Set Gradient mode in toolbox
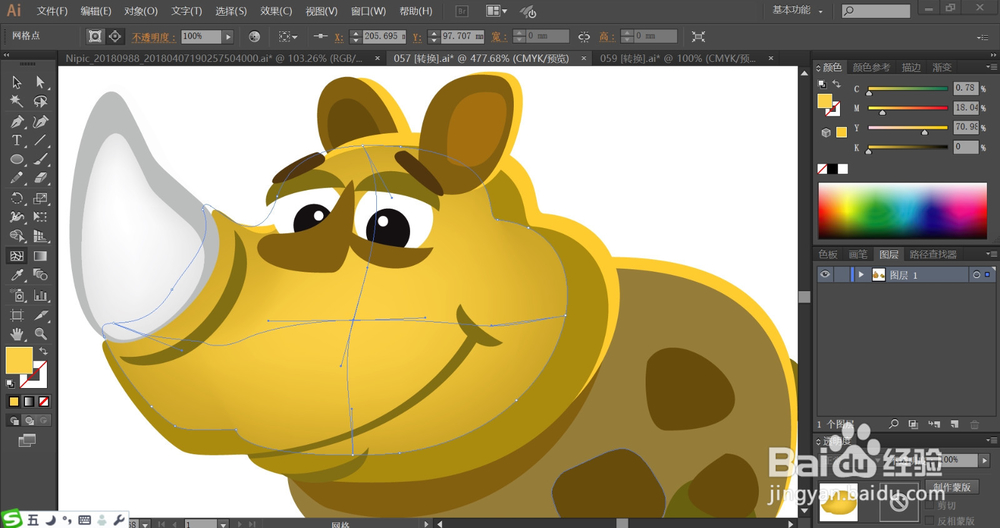Screen dimensions: 1000x528 pyautogui.click(x=29, y=401)
